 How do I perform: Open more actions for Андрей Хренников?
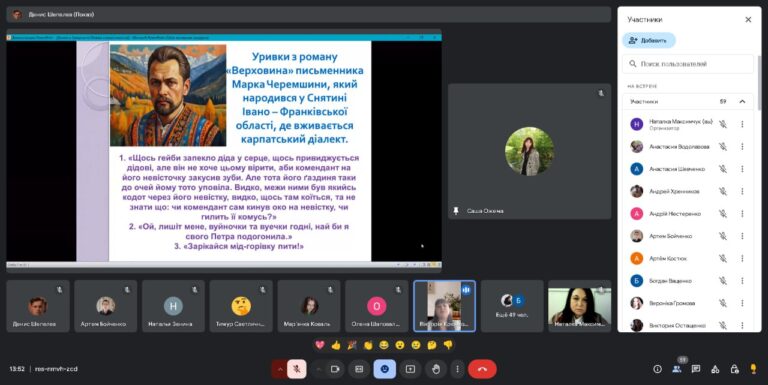coord(743,191)
